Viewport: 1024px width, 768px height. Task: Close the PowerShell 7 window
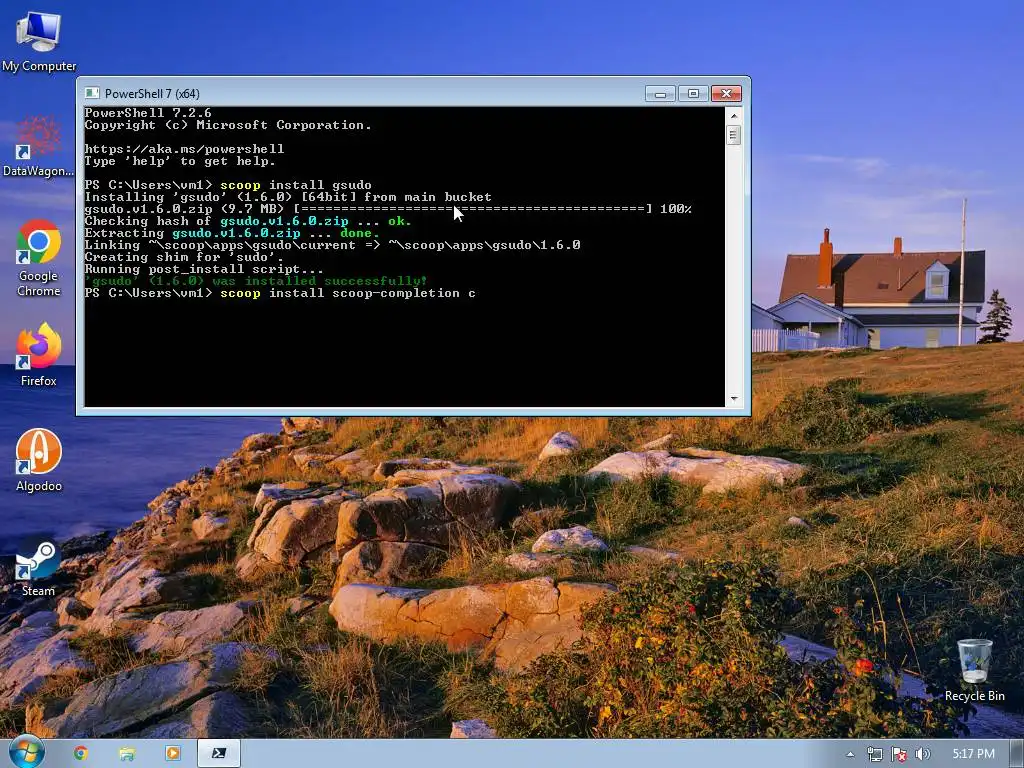726,93
